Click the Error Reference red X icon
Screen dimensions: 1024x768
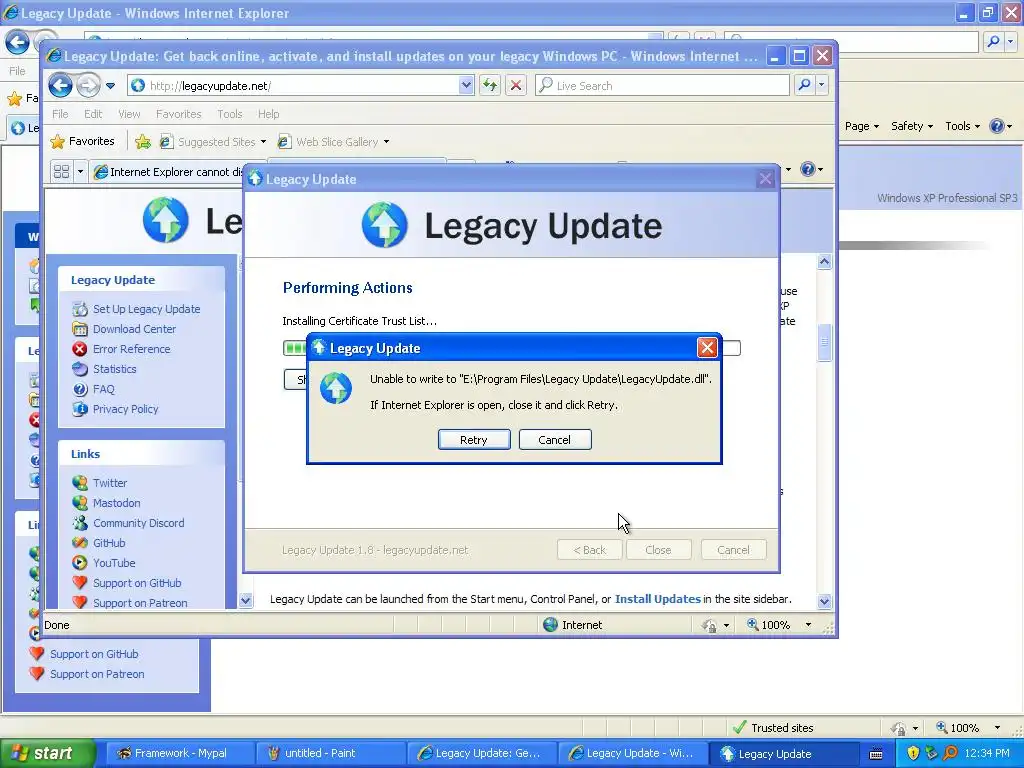(80, 349)
